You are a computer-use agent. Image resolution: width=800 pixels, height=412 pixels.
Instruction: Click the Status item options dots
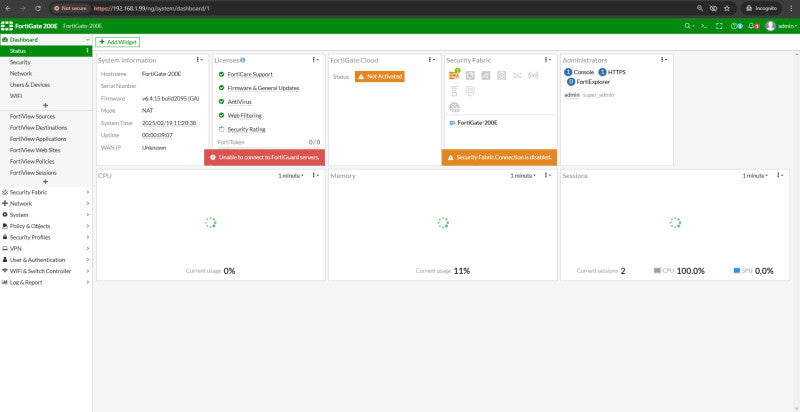(87, 51)
